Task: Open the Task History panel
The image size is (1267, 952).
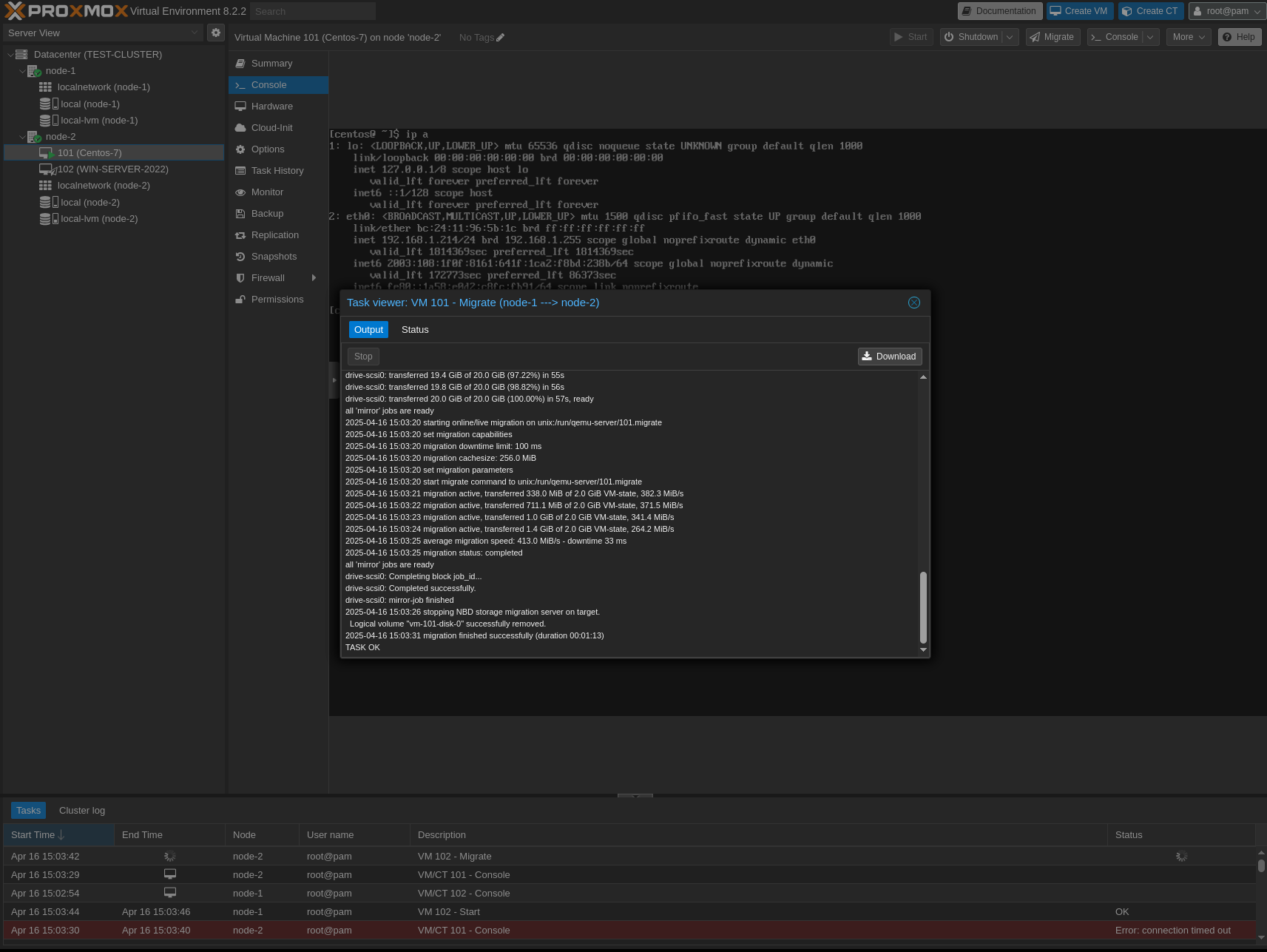Action: pos(277,170)
